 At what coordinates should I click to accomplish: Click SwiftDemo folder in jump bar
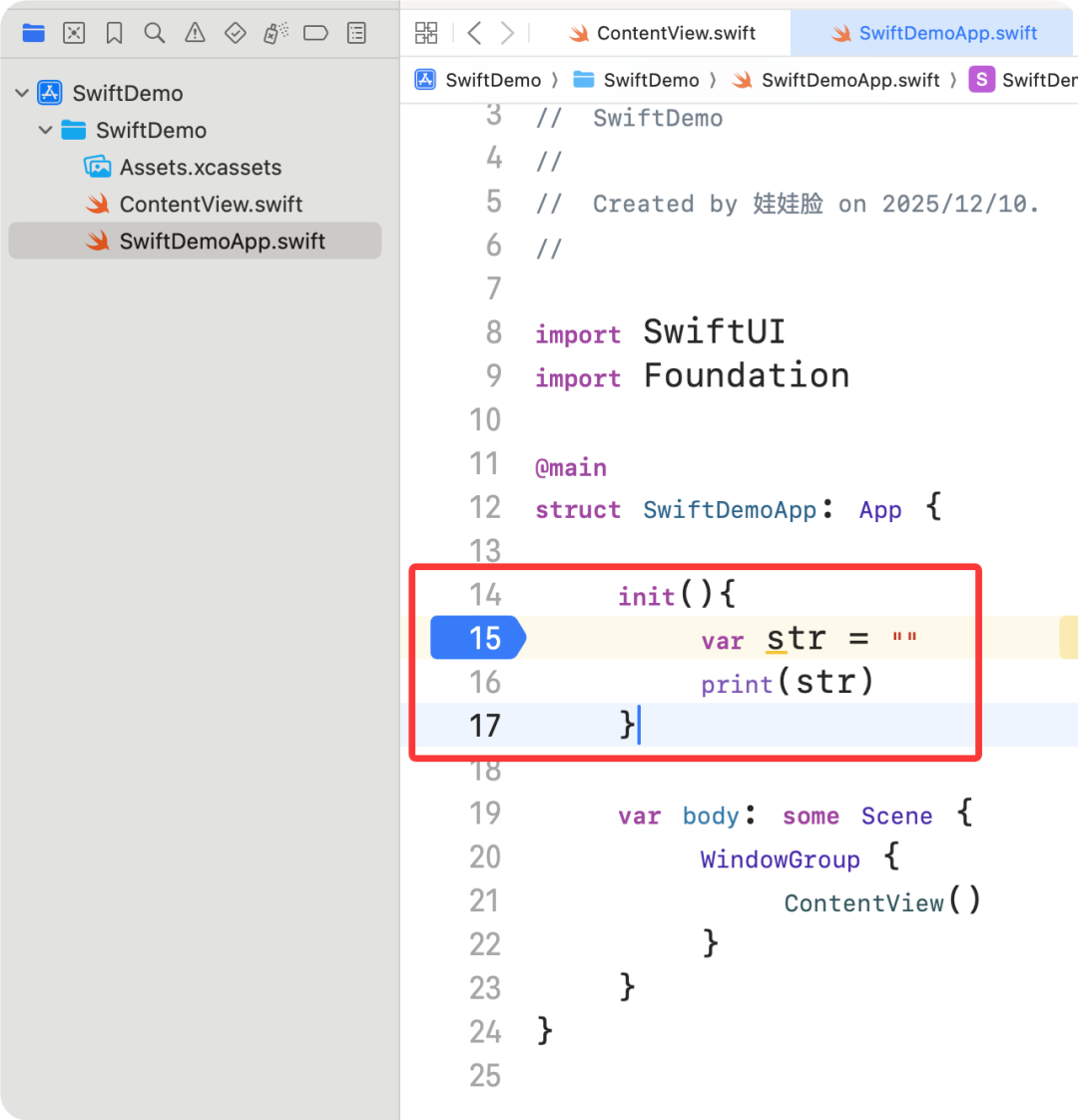[x=637, y=80]
